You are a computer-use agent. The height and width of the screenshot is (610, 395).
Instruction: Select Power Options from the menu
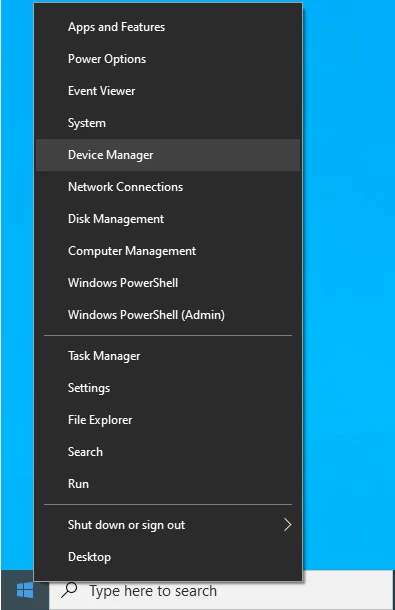(x=168, y=59)
